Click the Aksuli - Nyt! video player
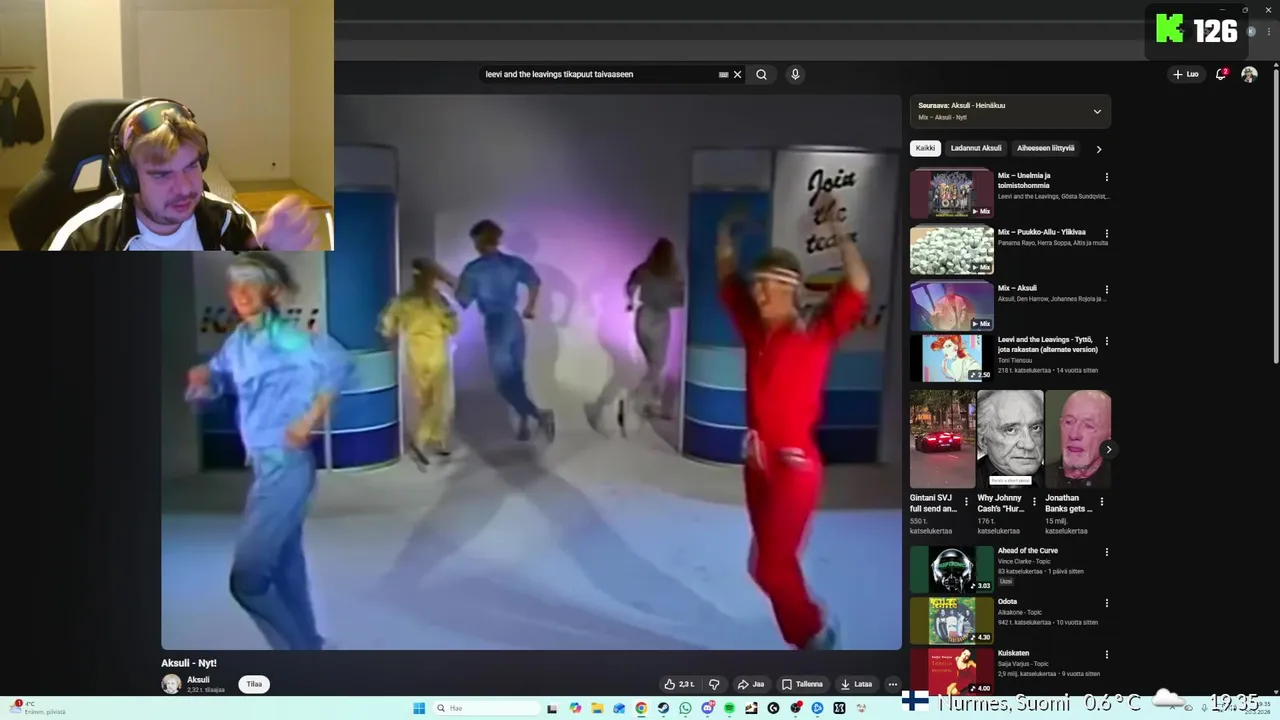 pyautogui.click(x=531, y=372)
